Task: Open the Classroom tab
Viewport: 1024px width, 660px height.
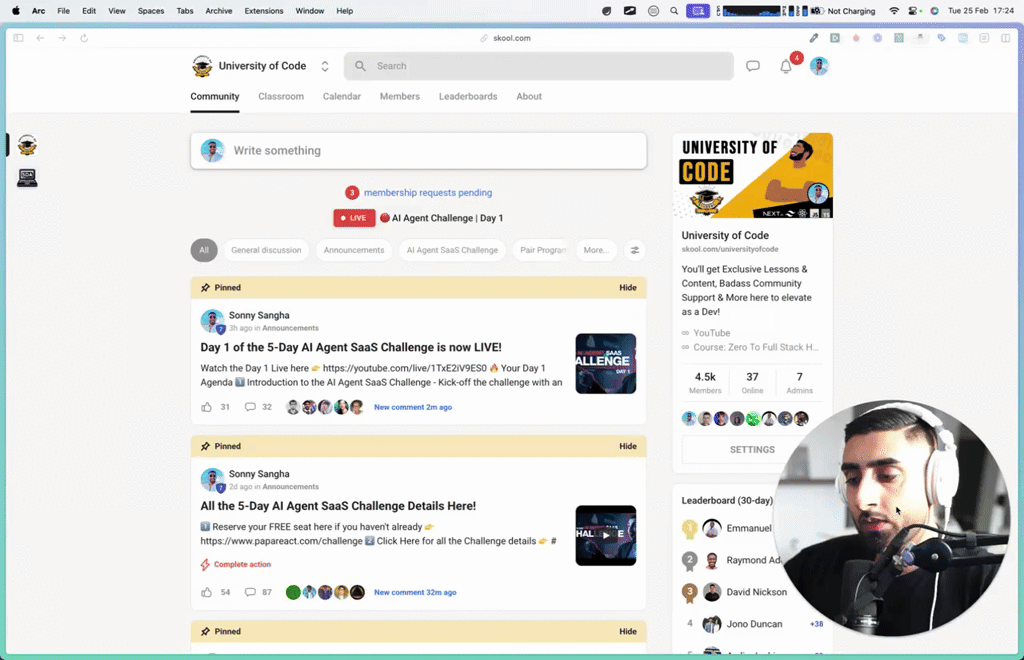Action: [x=281, y=97]
